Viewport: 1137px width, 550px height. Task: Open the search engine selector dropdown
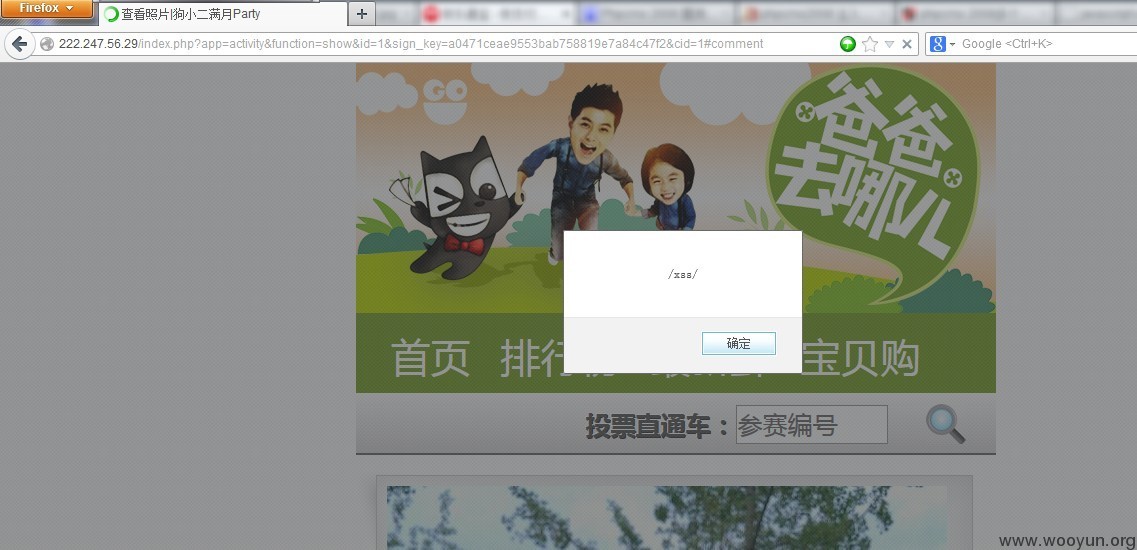[x=943, y=44]
